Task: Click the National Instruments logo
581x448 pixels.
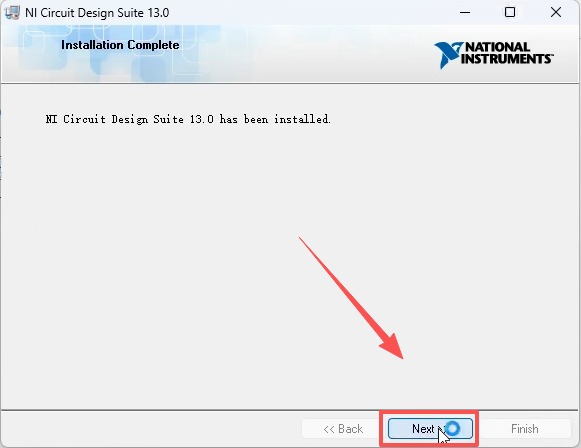Action: coord(494,54)
